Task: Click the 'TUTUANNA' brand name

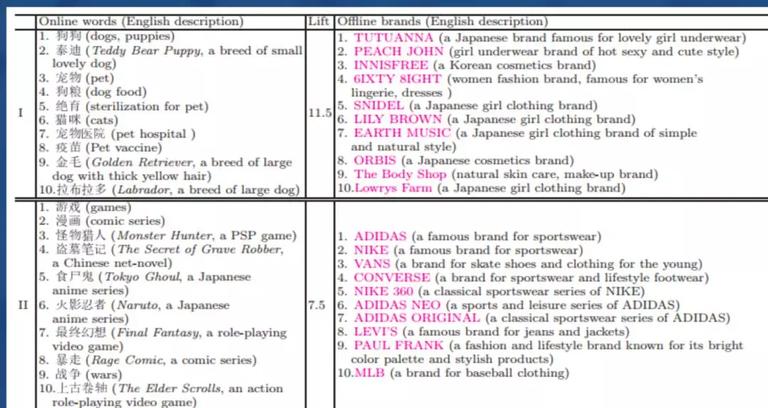Action: (393, 38)
